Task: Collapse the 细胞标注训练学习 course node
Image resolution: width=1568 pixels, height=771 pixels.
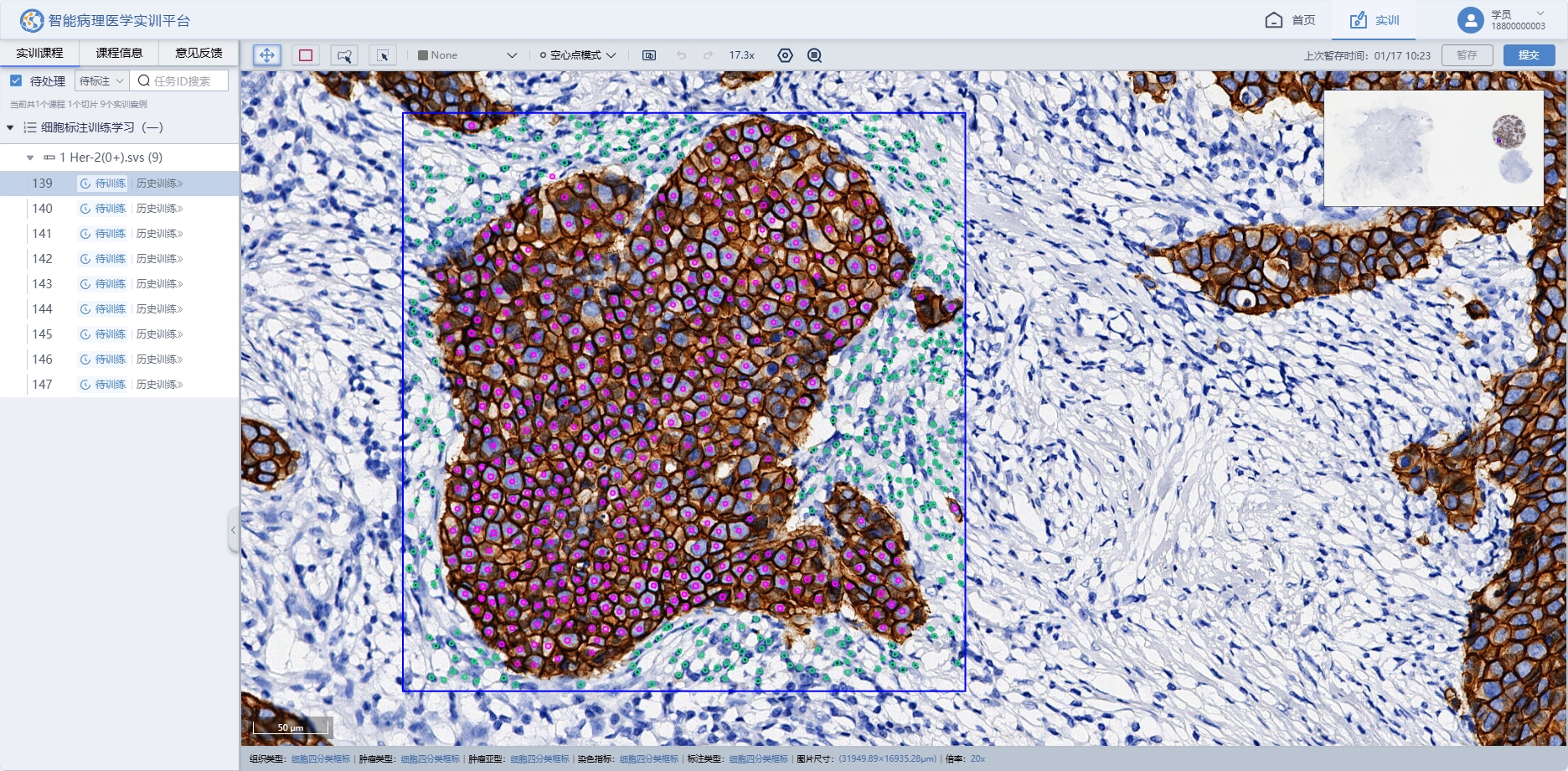Action: [x=10, y=127]
